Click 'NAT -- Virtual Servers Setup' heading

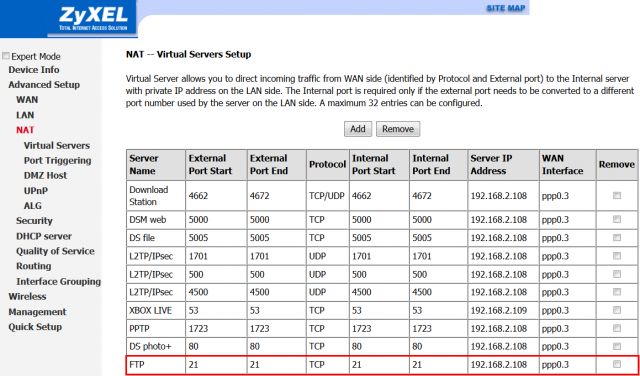pyautogui.click(x=188, y=54)
